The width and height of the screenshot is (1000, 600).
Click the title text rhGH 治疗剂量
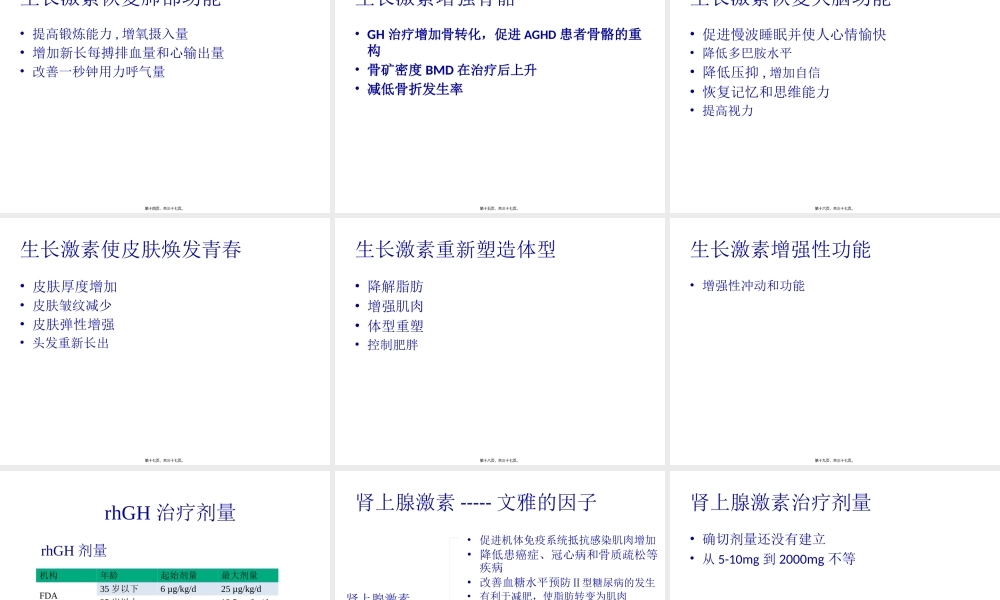pyautogui.click(x=169, y=512)
